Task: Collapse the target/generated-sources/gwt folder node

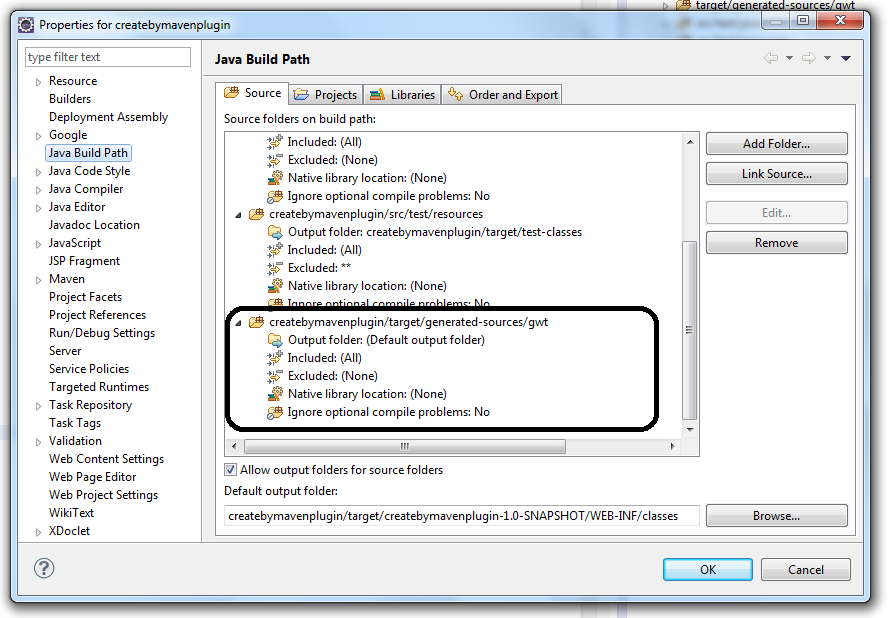Action: 239,323
